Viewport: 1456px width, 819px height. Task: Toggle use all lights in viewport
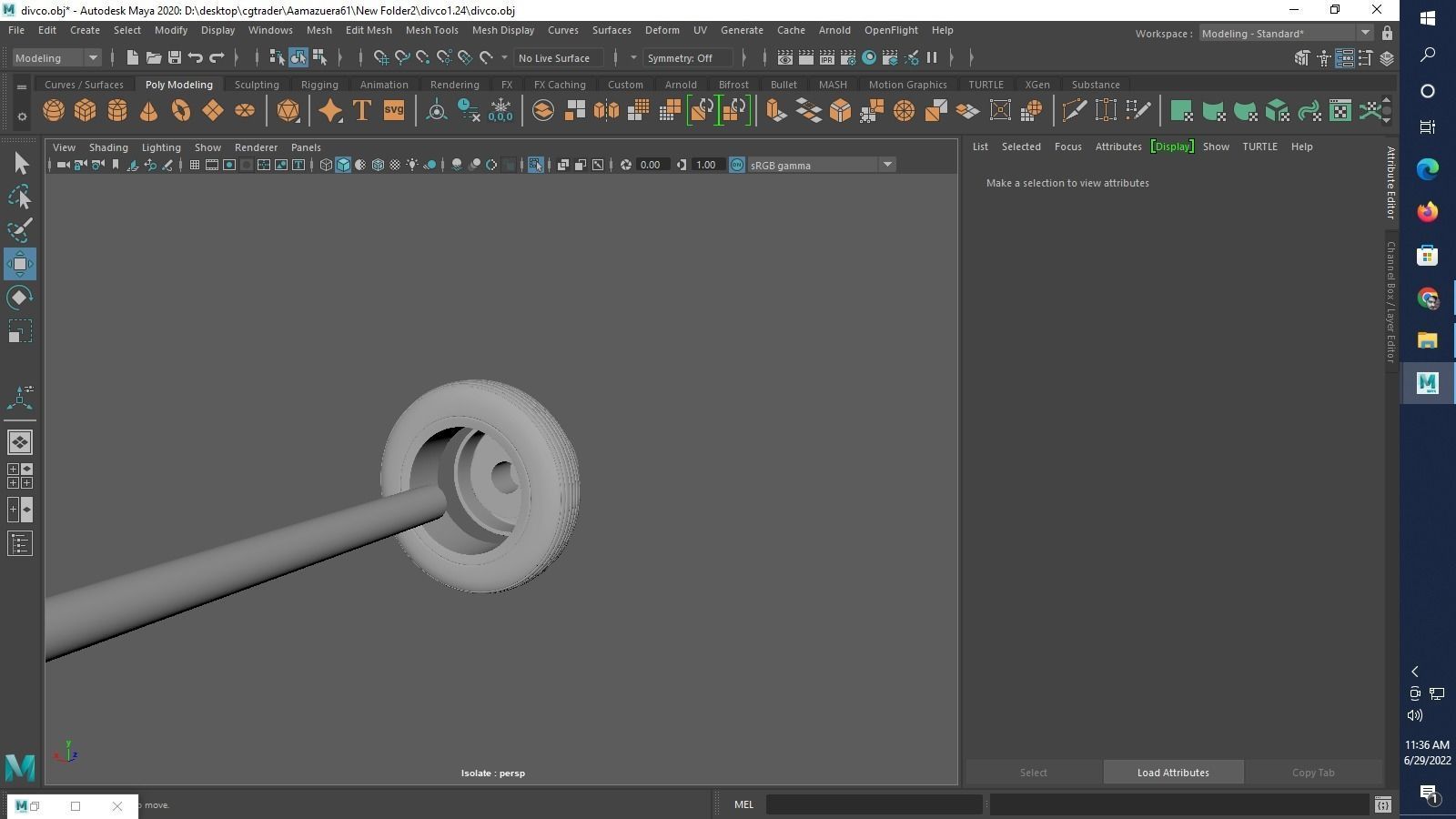click(412, 165)
